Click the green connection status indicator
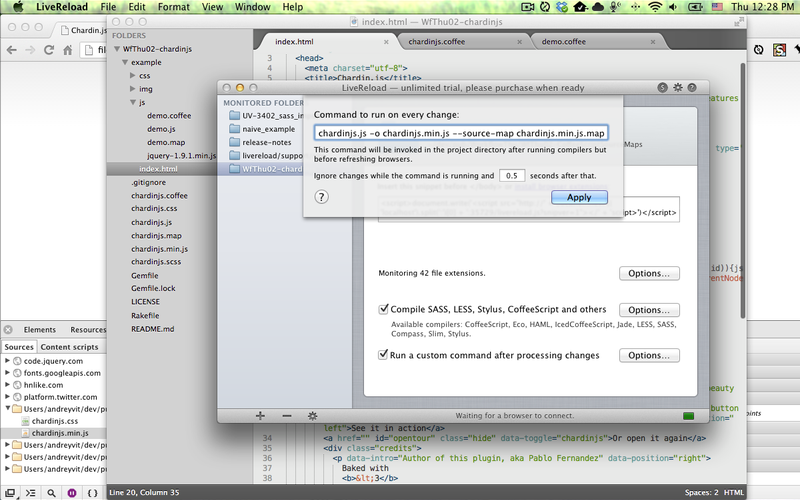Viewport: 800px width, 500px height. (688, 416)
